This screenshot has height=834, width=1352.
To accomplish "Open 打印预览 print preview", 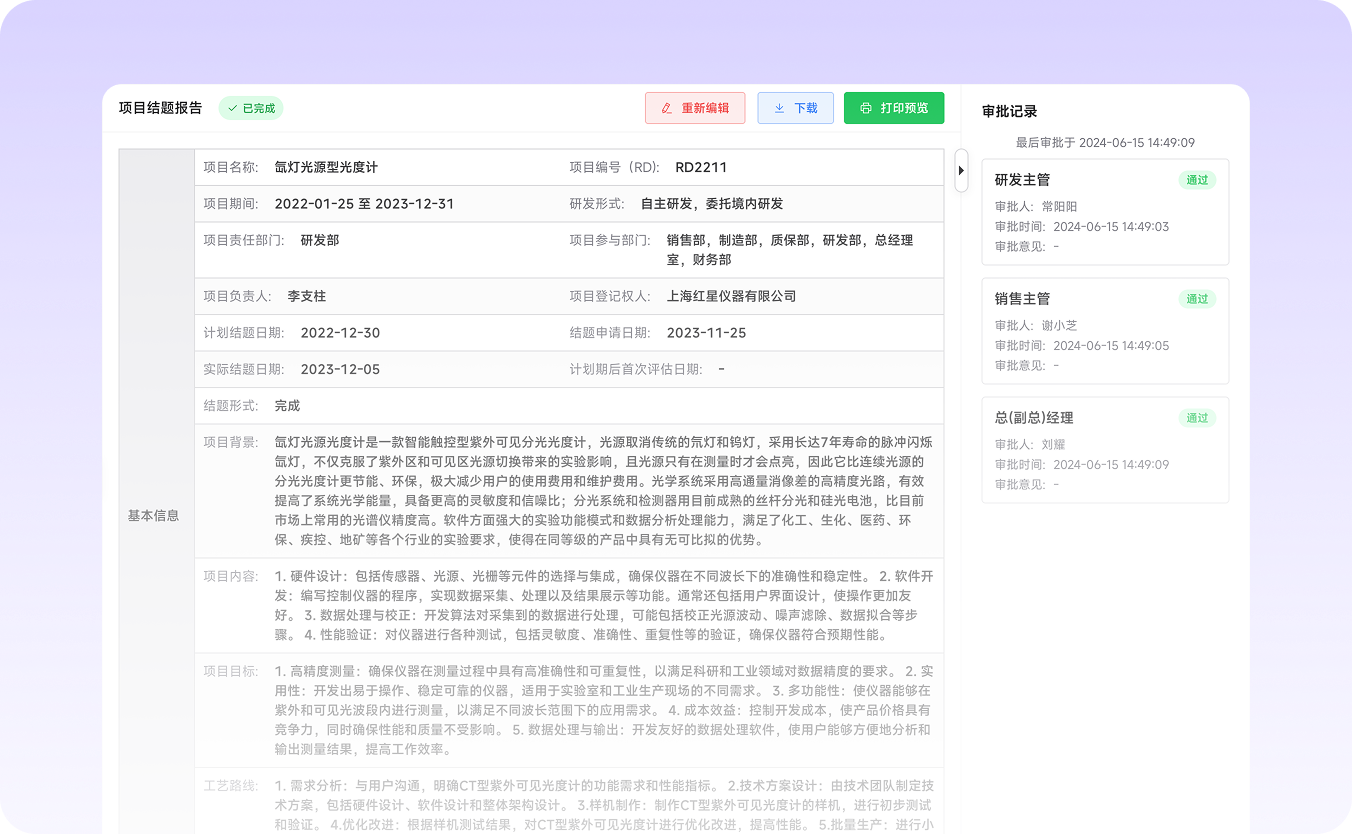I will [x=893, y=108].
